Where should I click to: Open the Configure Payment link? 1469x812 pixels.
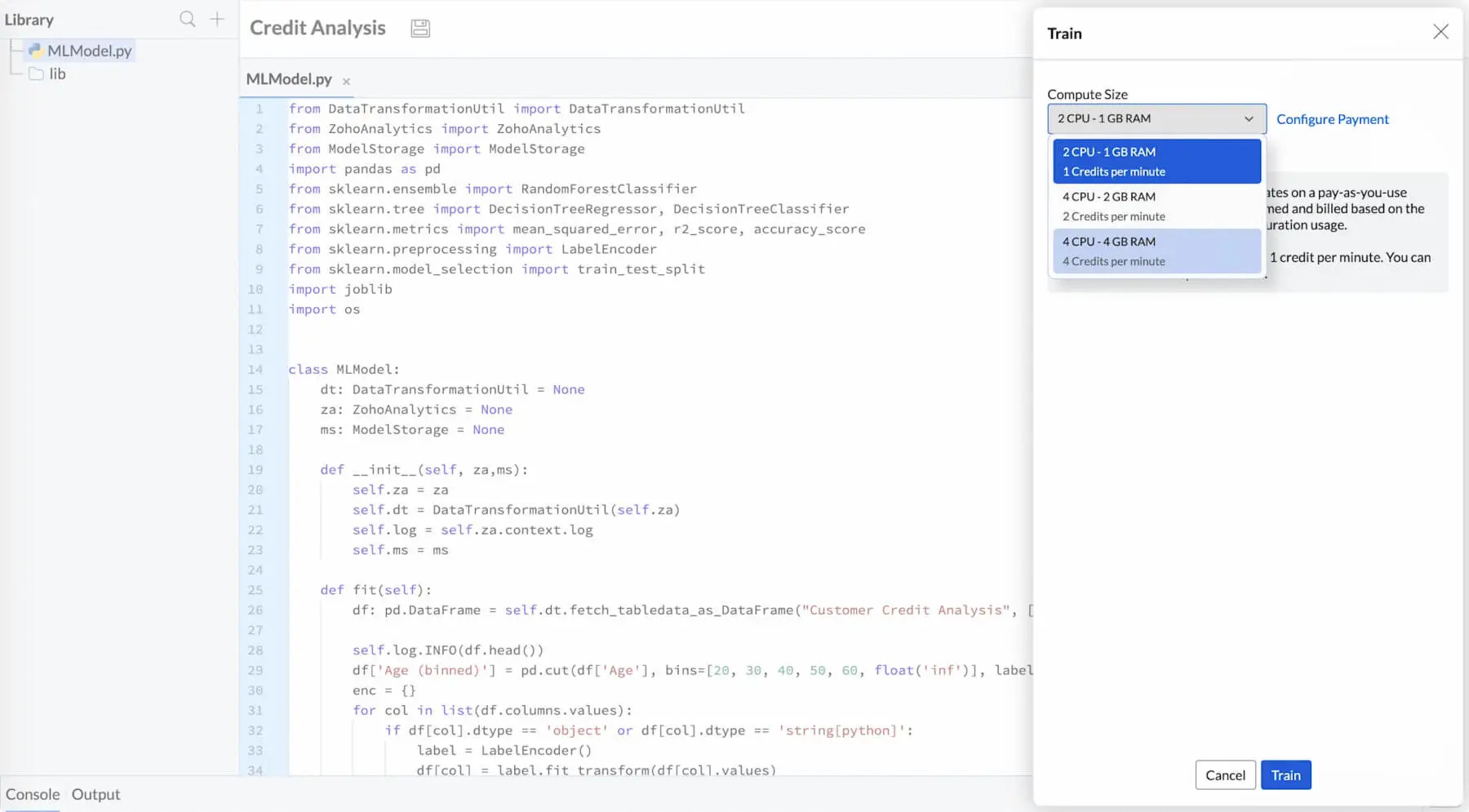[1332, 119]
